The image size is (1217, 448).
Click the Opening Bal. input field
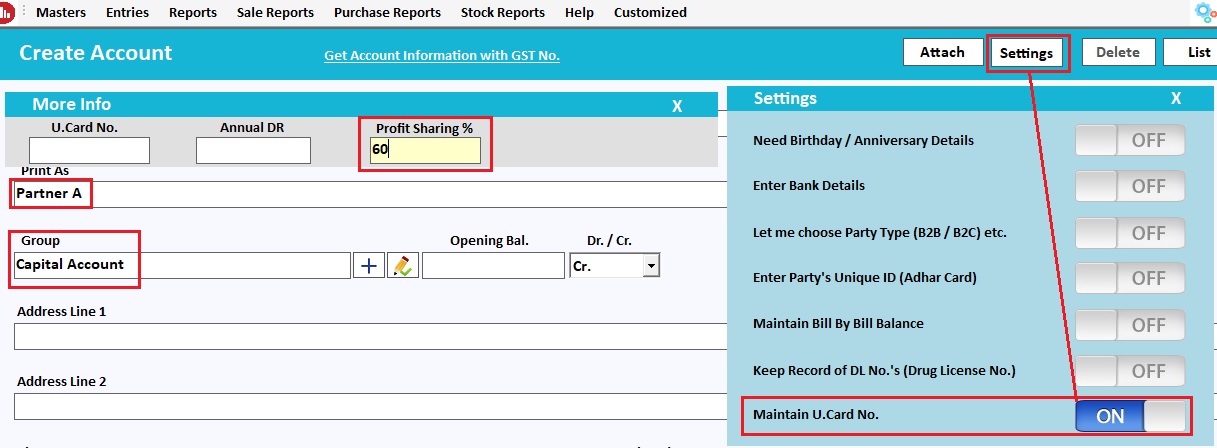[493, 266]
